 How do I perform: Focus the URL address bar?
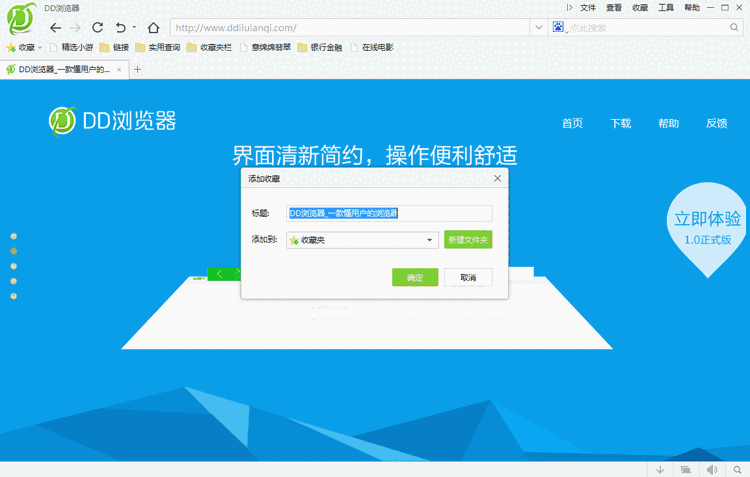pyautogui.click(x=350, y=28)
